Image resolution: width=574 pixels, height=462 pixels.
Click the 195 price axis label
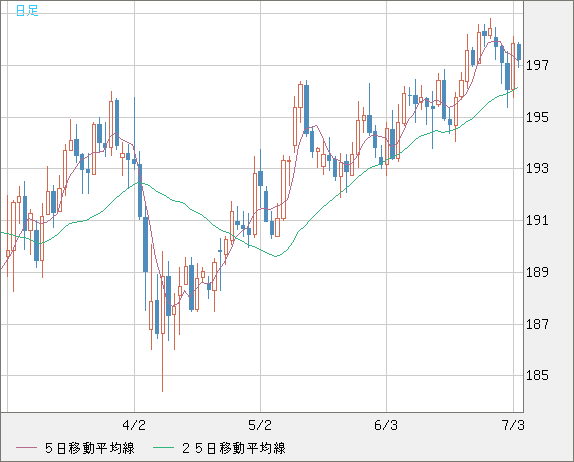(537, 118)
